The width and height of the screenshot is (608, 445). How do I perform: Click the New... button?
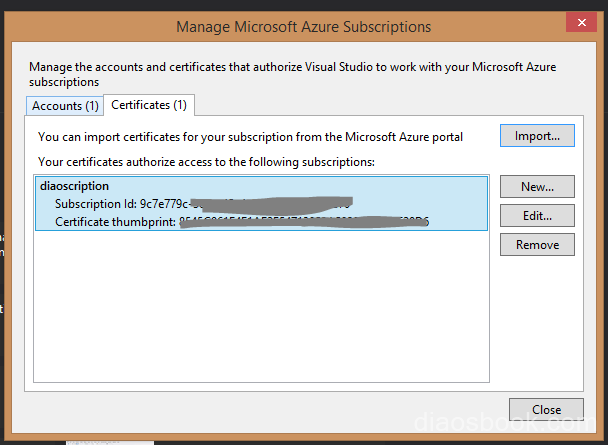(537, 186)
